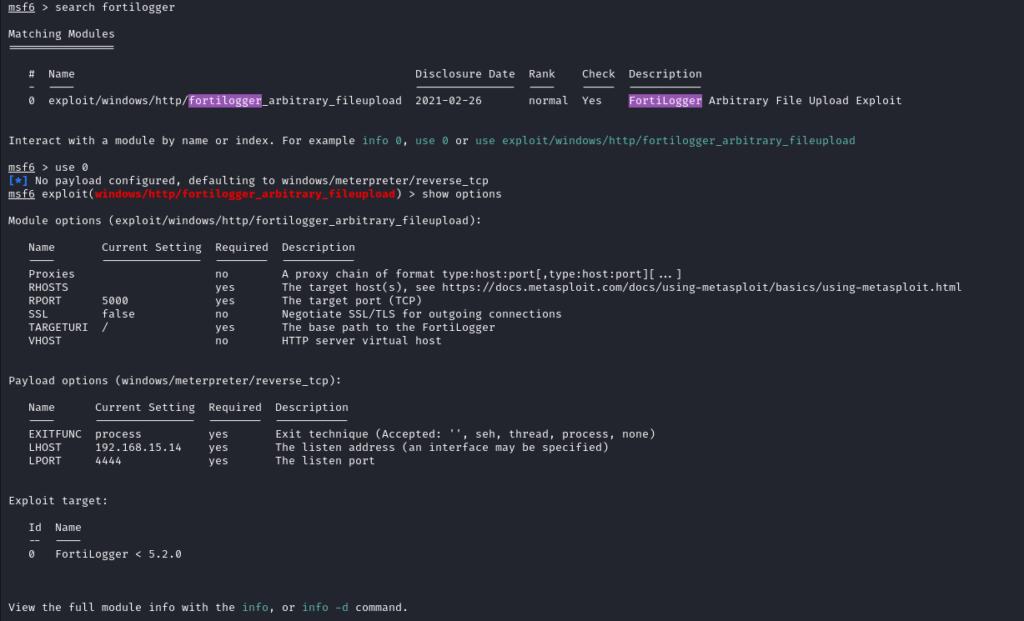Click the 'search fortilogger' command text
Screen dimensions: 1024x621
(x=115, y=7)
